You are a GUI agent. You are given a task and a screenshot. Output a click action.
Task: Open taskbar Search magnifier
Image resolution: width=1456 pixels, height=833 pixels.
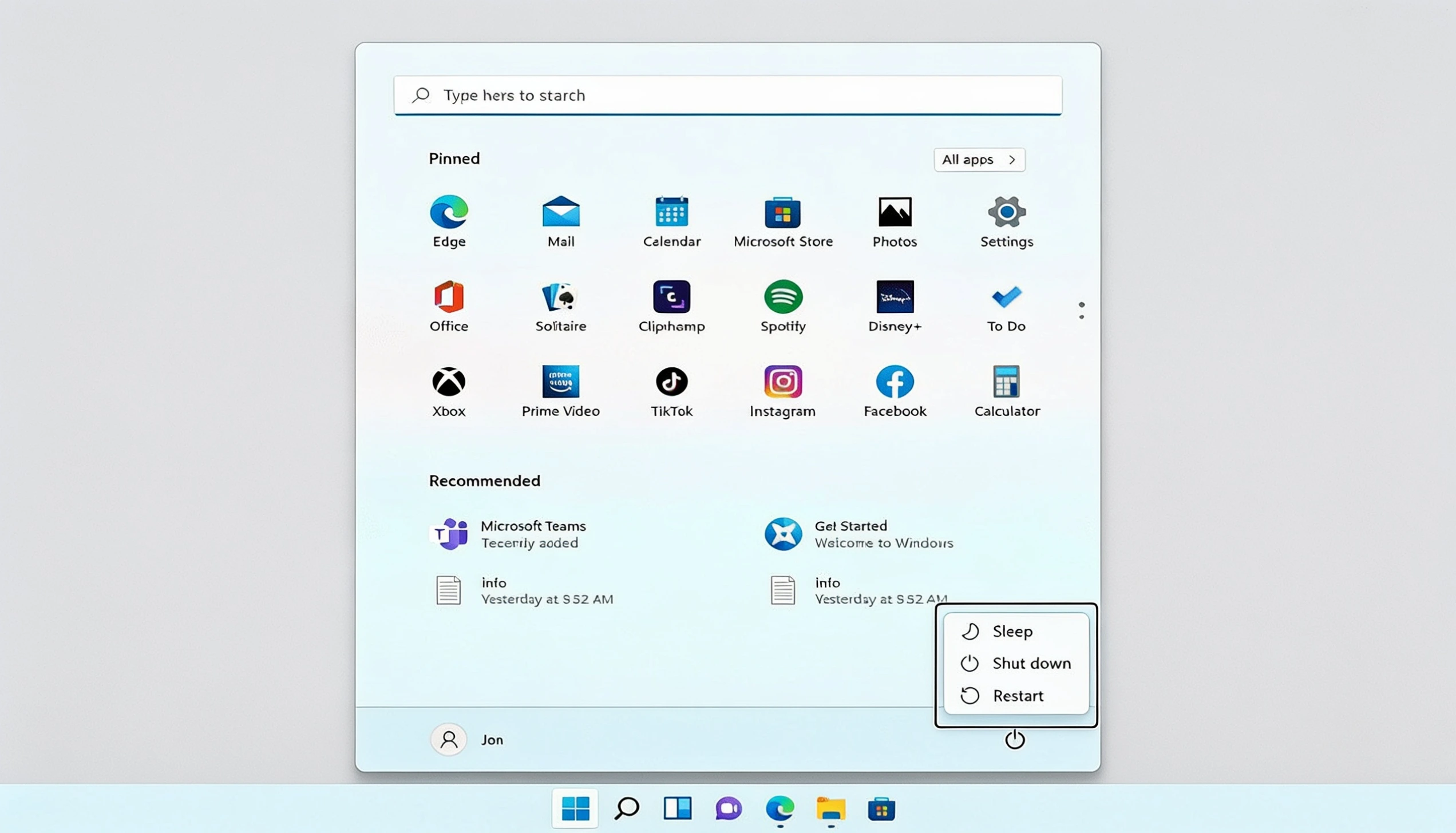pos(627,808)
